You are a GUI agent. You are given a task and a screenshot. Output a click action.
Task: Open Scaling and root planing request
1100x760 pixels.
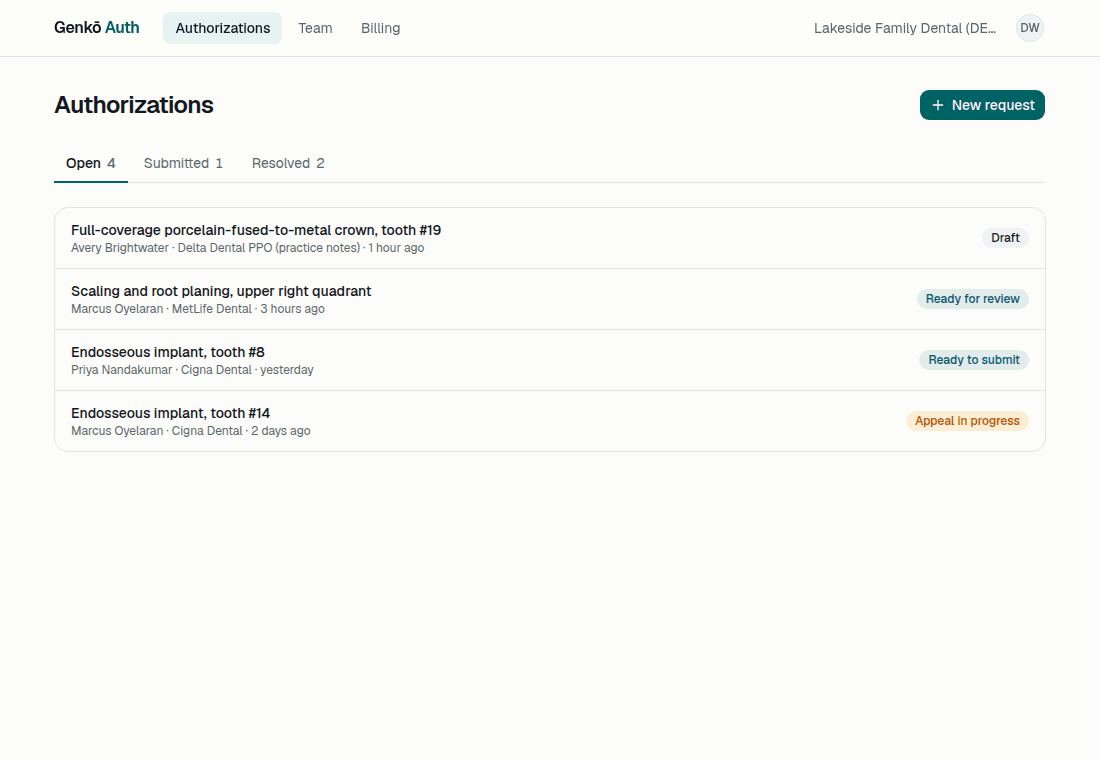(550, 299)
